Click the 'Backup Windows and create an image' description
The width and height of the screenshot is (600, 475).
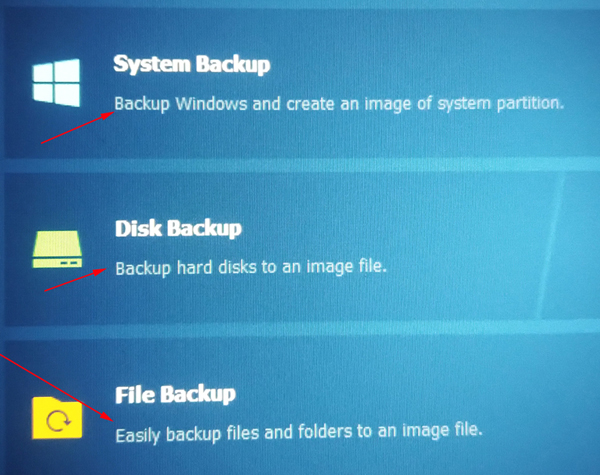339,104
